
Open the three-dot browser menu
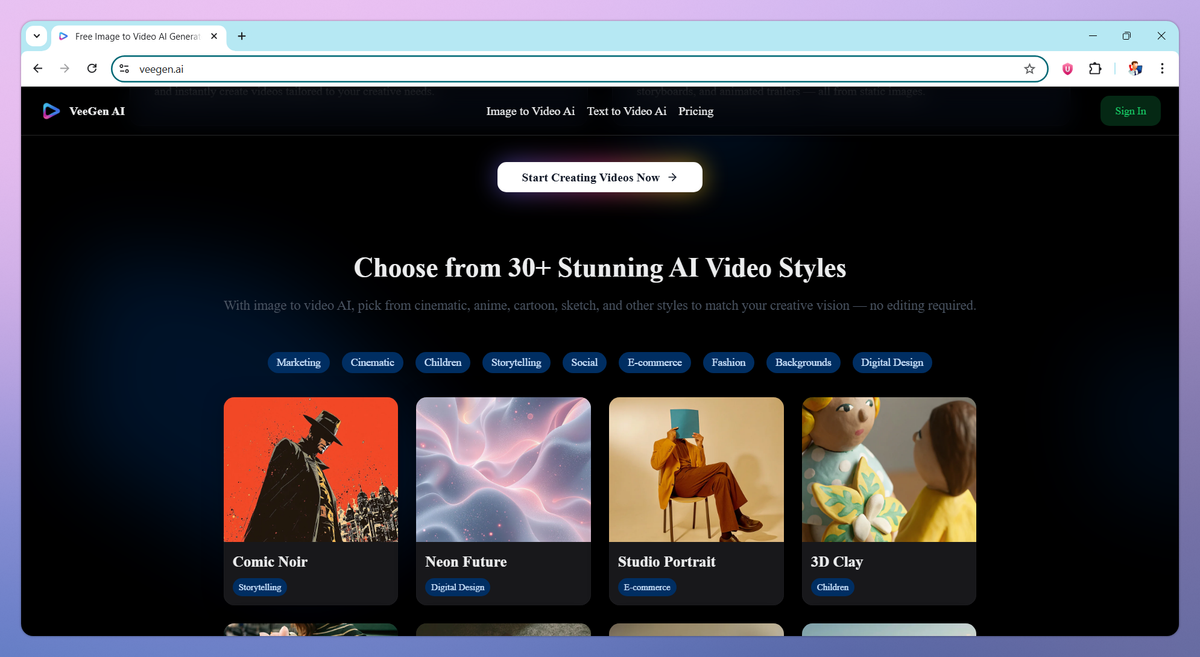click(x=1161, y=69)
